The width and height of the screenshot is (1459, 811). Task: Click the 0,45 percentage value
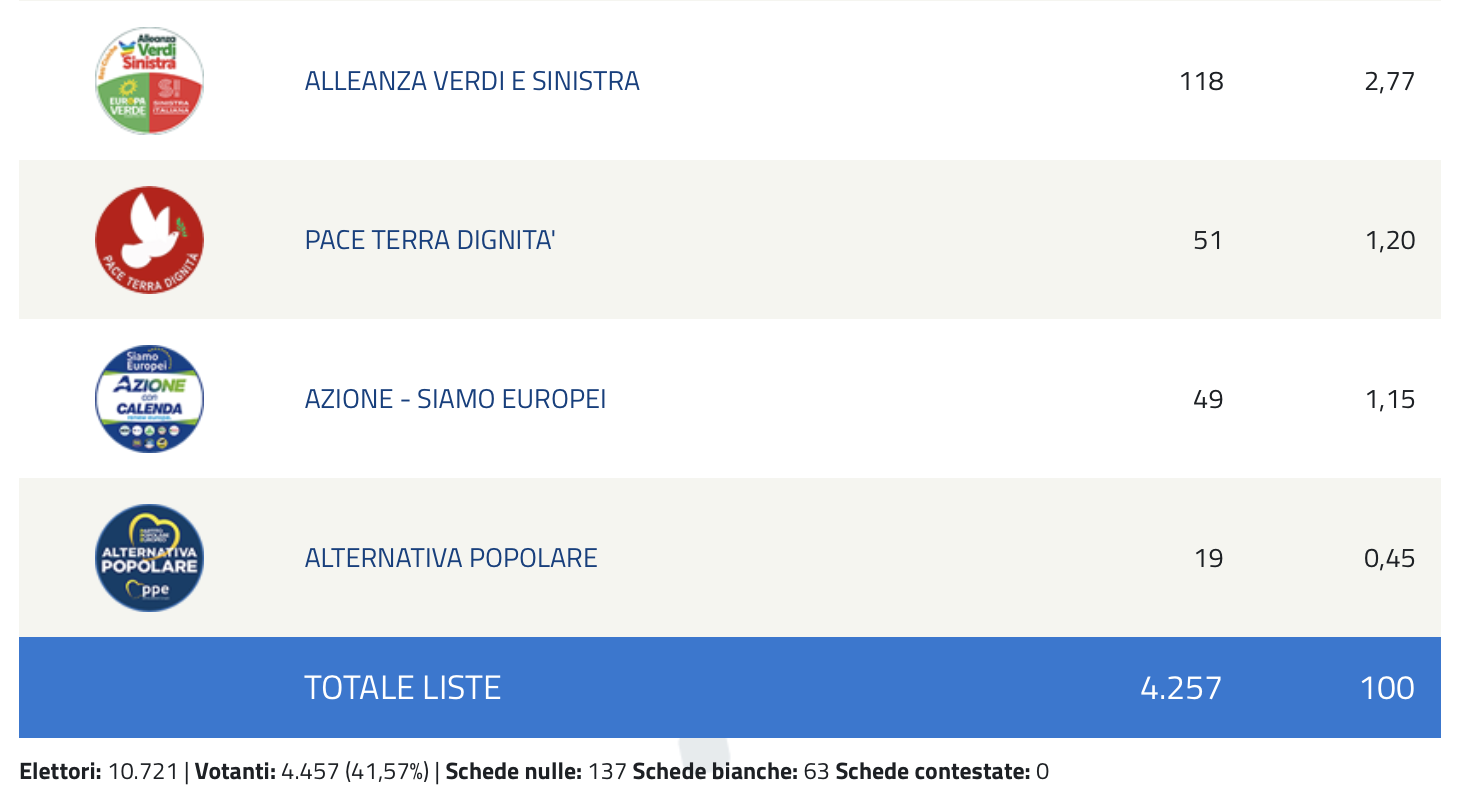[1389, 558]
